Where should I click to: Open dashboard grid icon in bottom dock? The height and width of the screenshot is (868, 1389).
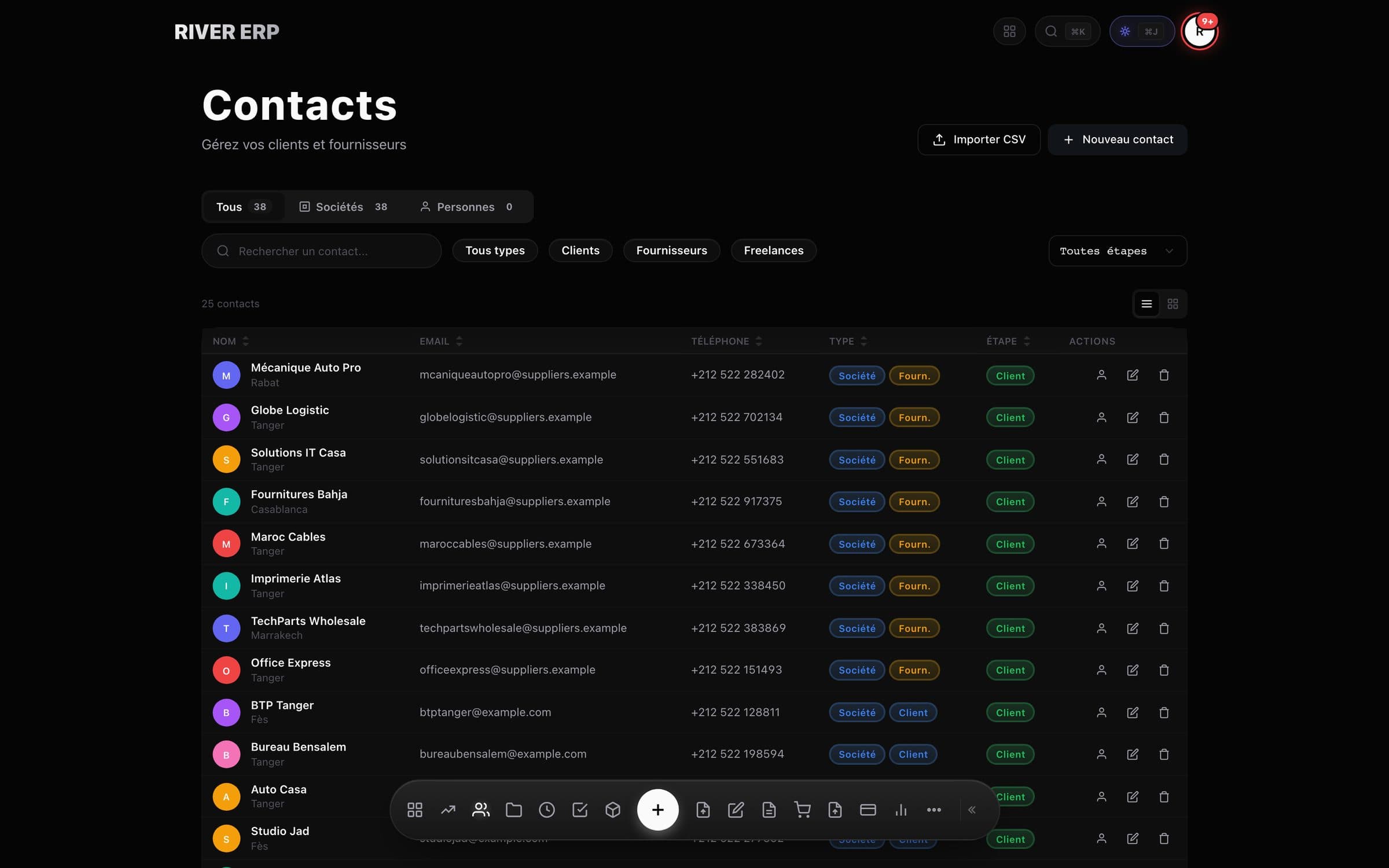point(414,810)
